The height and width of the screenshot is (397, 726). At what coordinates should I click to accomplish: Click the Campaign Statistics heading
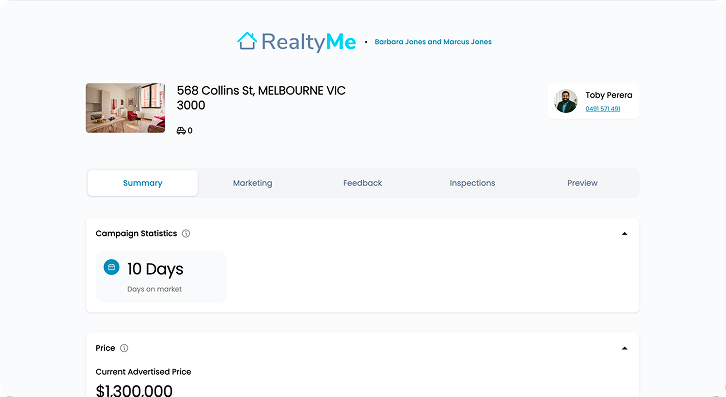(x=136, y=233)
